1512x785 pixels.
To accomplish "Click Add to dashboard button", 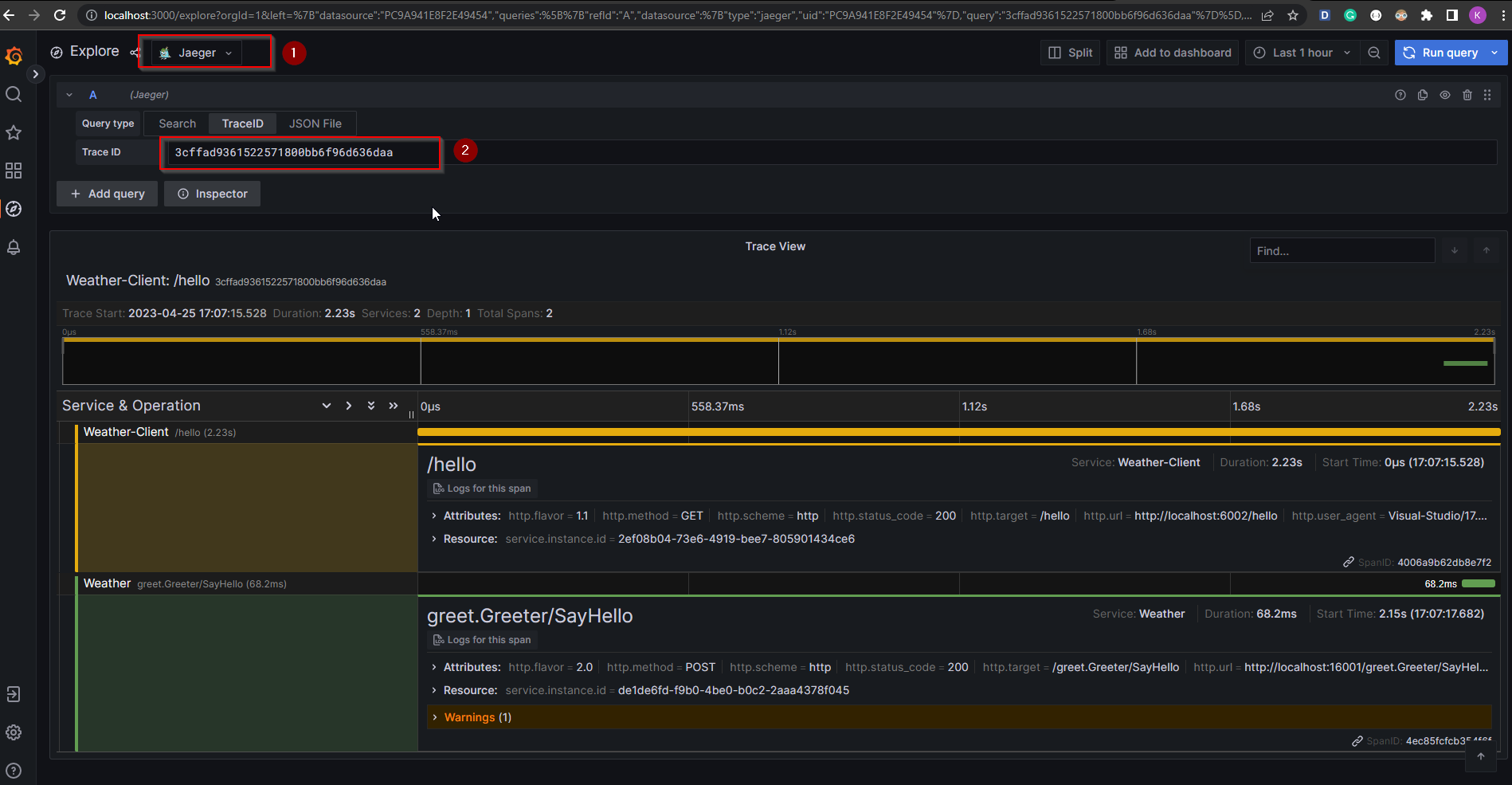I will tap(1172, 53).
